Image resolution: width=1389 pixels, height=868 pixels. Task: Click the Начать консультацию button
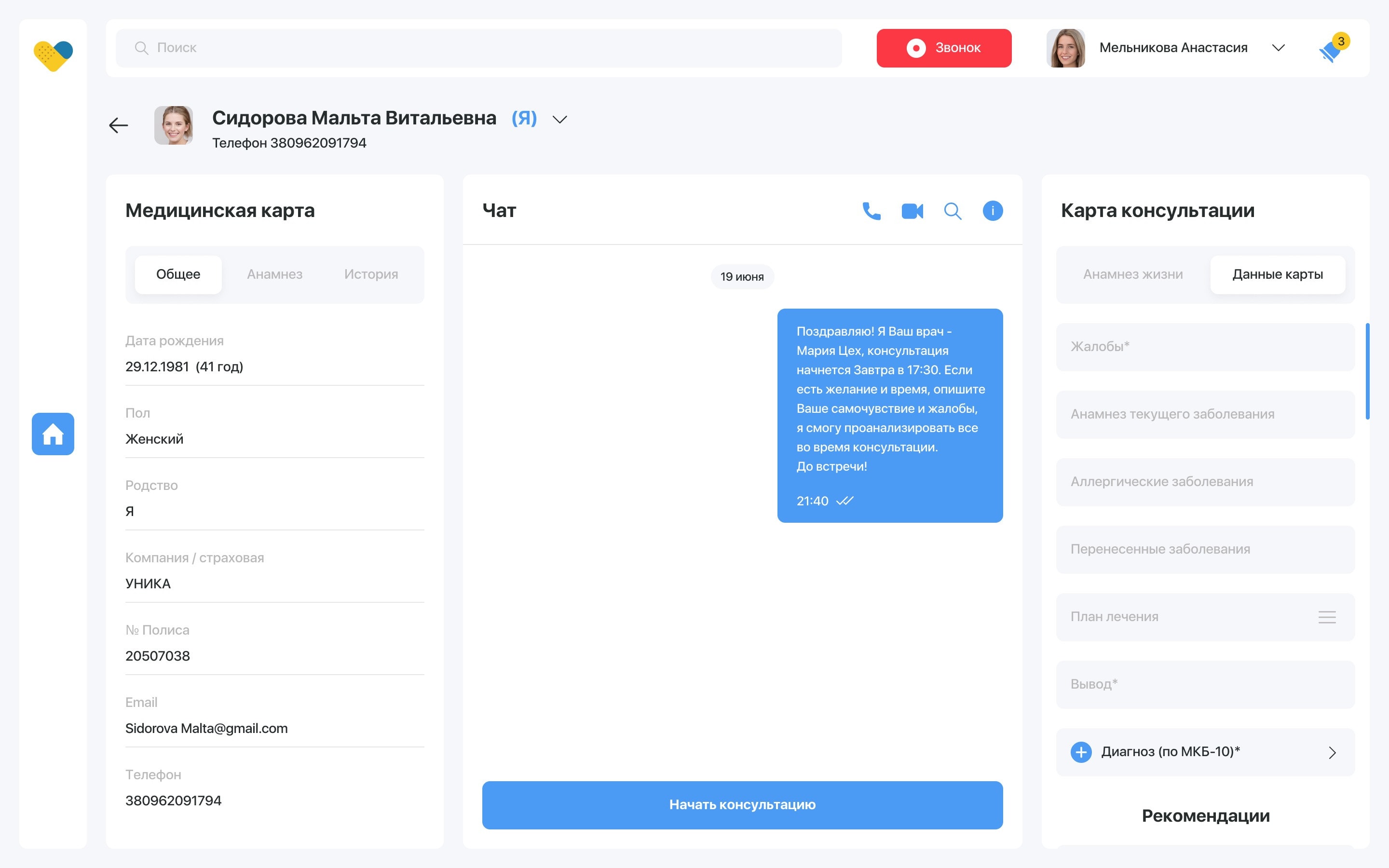click(742, 805)
